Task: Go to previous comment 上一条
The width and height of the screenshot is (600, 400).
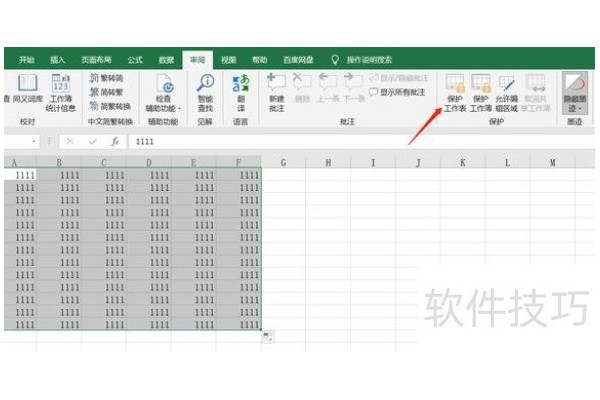Action: click(328, 88)
